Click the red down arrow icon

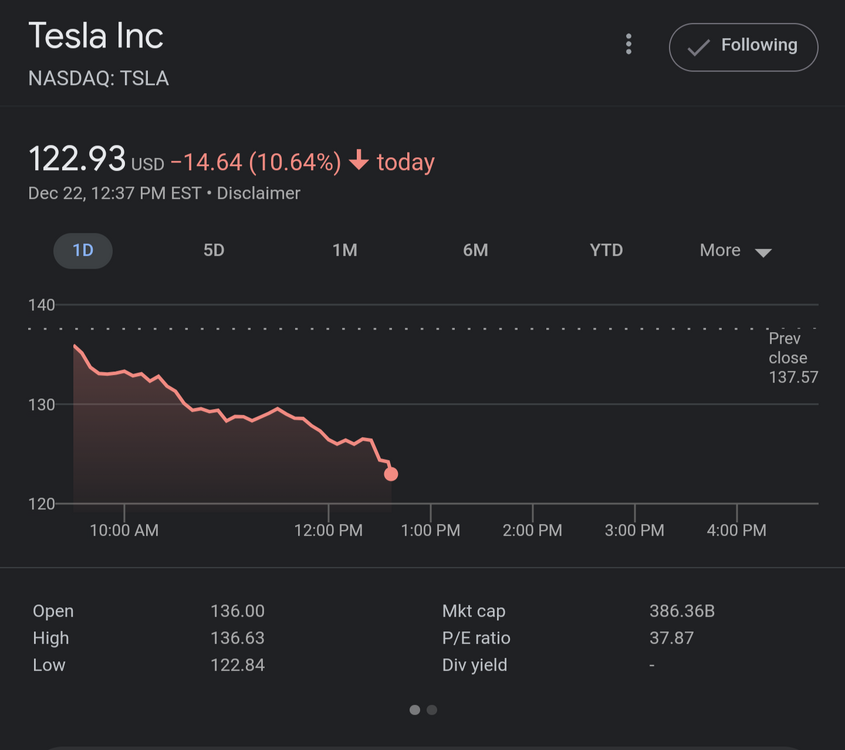click(x=359, y=161)
